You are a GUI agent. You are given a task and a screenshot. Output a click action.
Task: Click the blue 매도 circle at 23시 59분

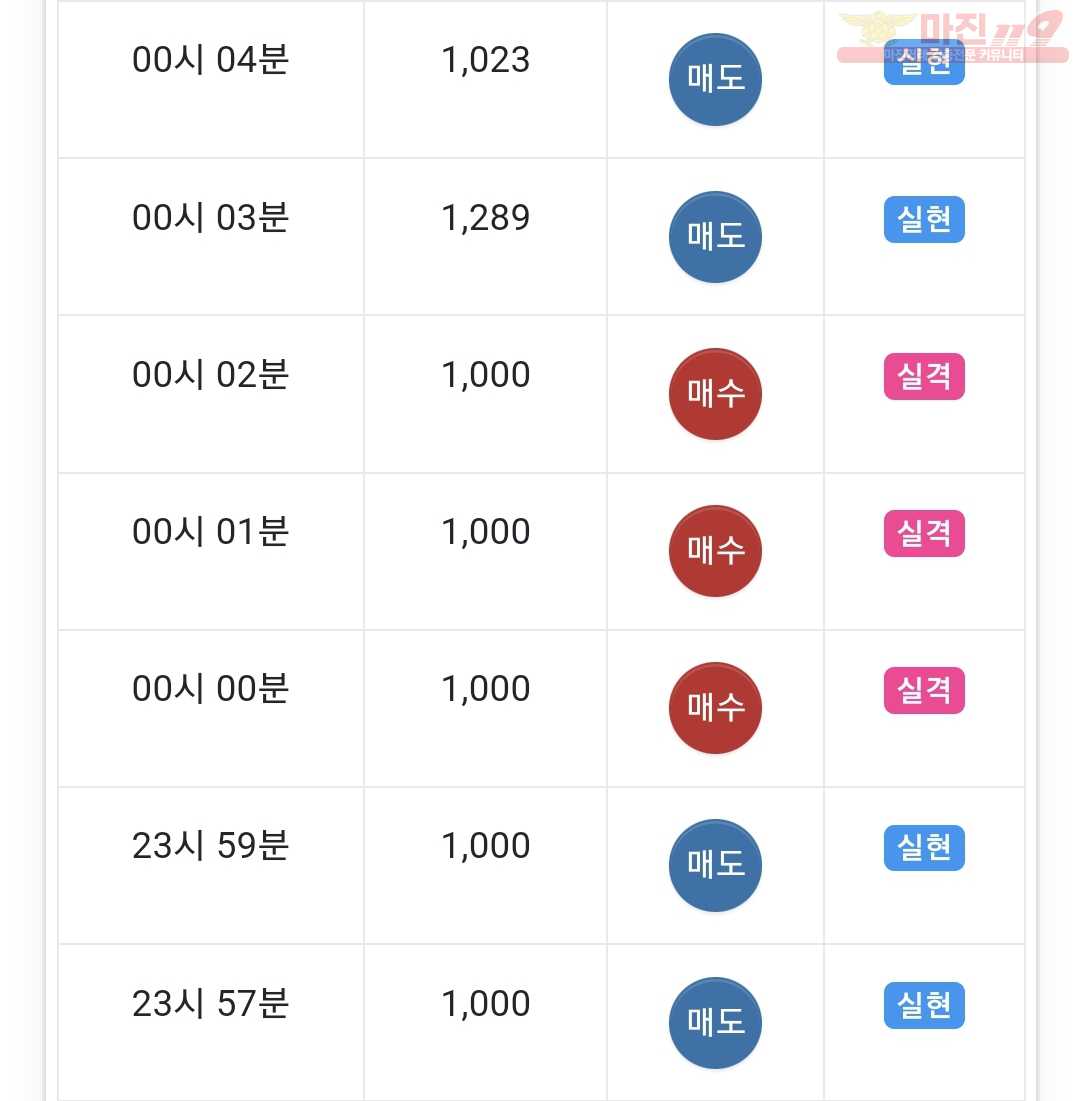coord(715,865)
